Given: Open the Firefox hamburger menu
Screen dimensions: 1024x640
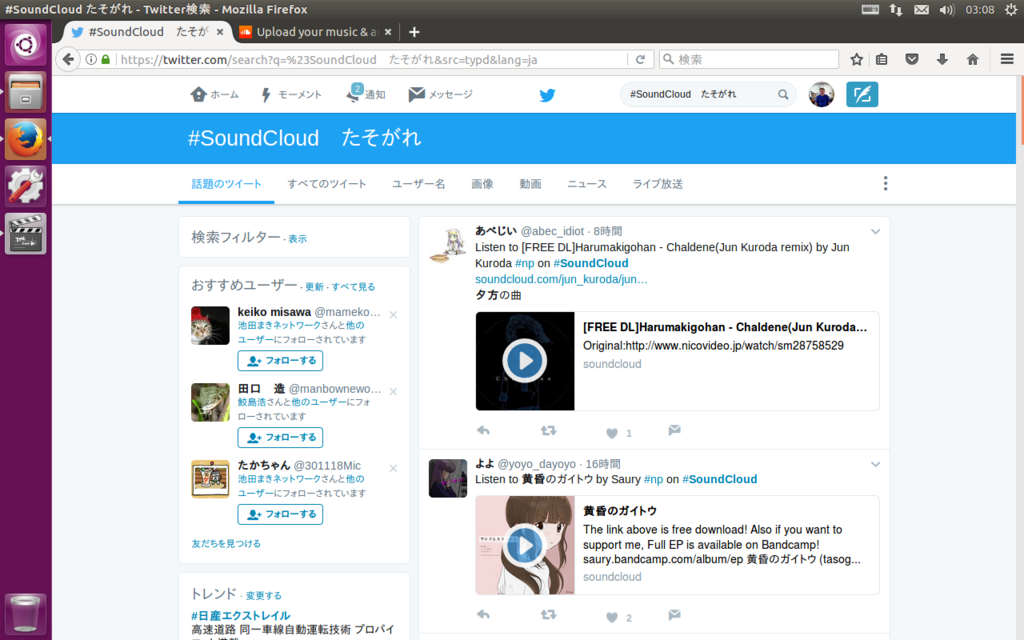Looking at the screenshot, I should coord(1006,59).
